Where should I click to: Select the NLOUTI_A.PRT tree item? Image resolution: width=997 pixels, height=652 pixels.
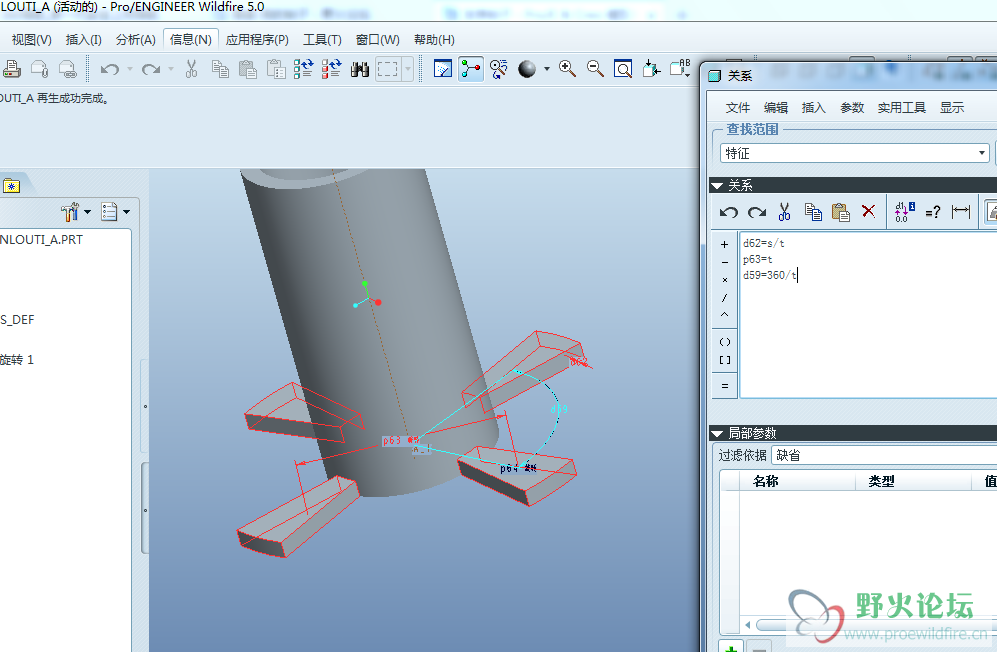coord(41,240)
